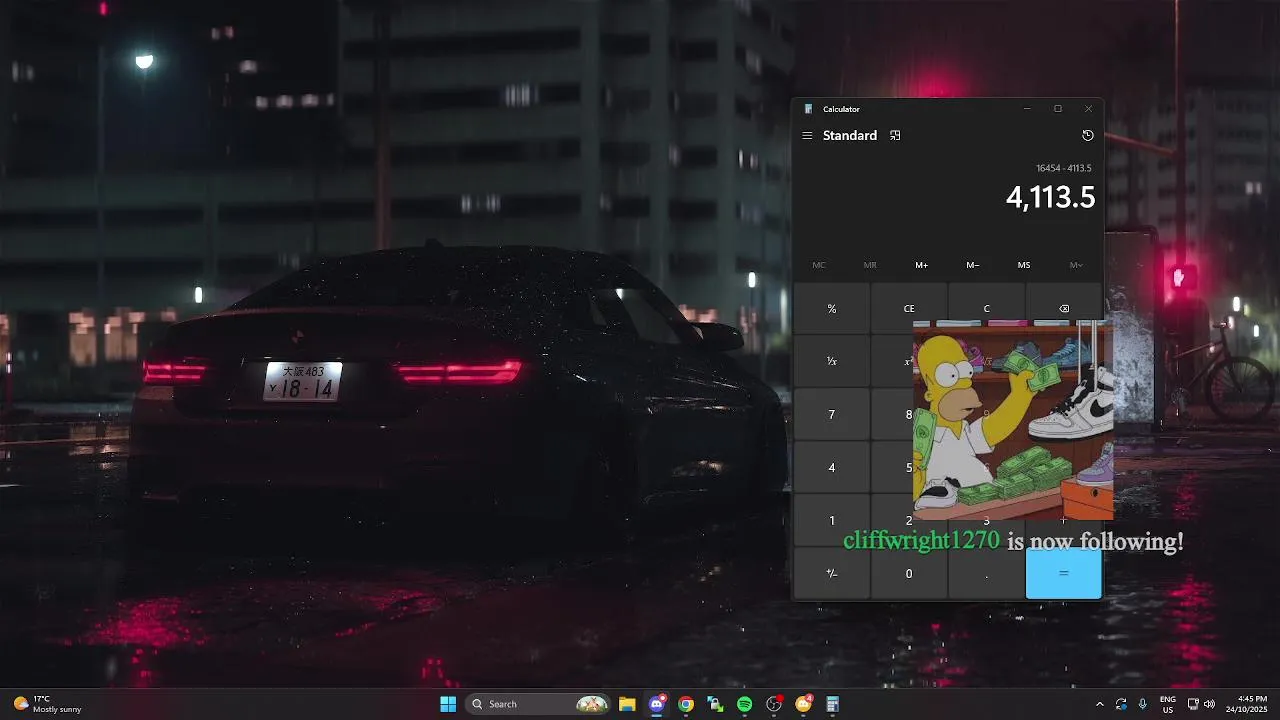Minimize the Calculator window
This screenshot has width=1280, height=720.
pos(1027,109)
